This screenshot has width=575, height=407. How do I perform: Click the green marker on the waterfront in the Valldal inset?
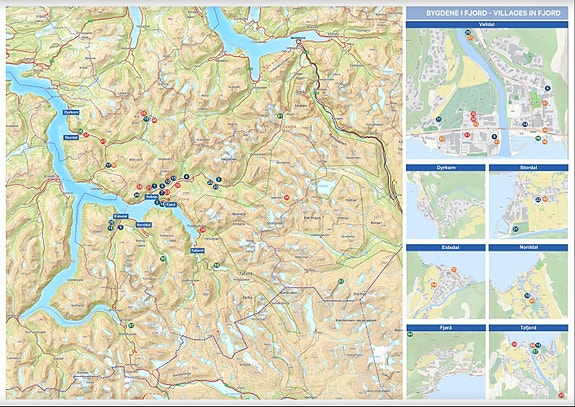coord(538,138)
